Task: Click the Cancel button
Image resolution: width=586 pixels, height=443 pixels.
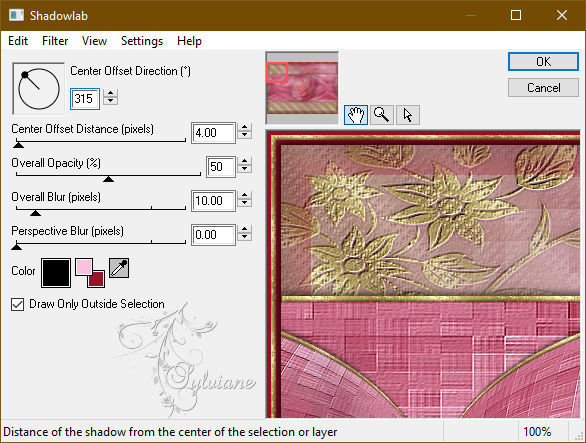Action: pos(543,88)
